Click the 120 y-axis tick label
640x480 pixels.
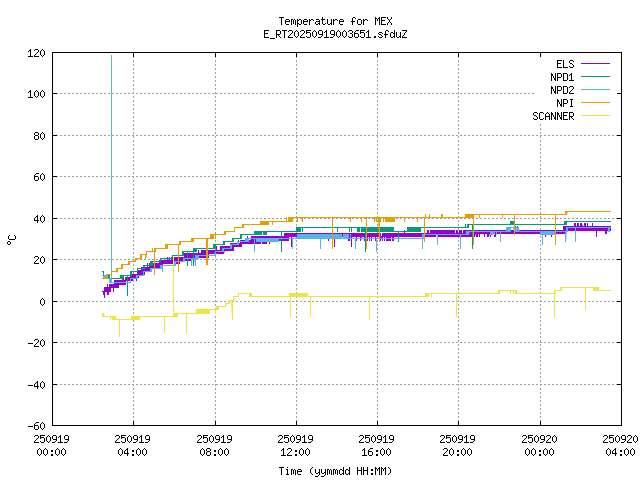(35, 53)
